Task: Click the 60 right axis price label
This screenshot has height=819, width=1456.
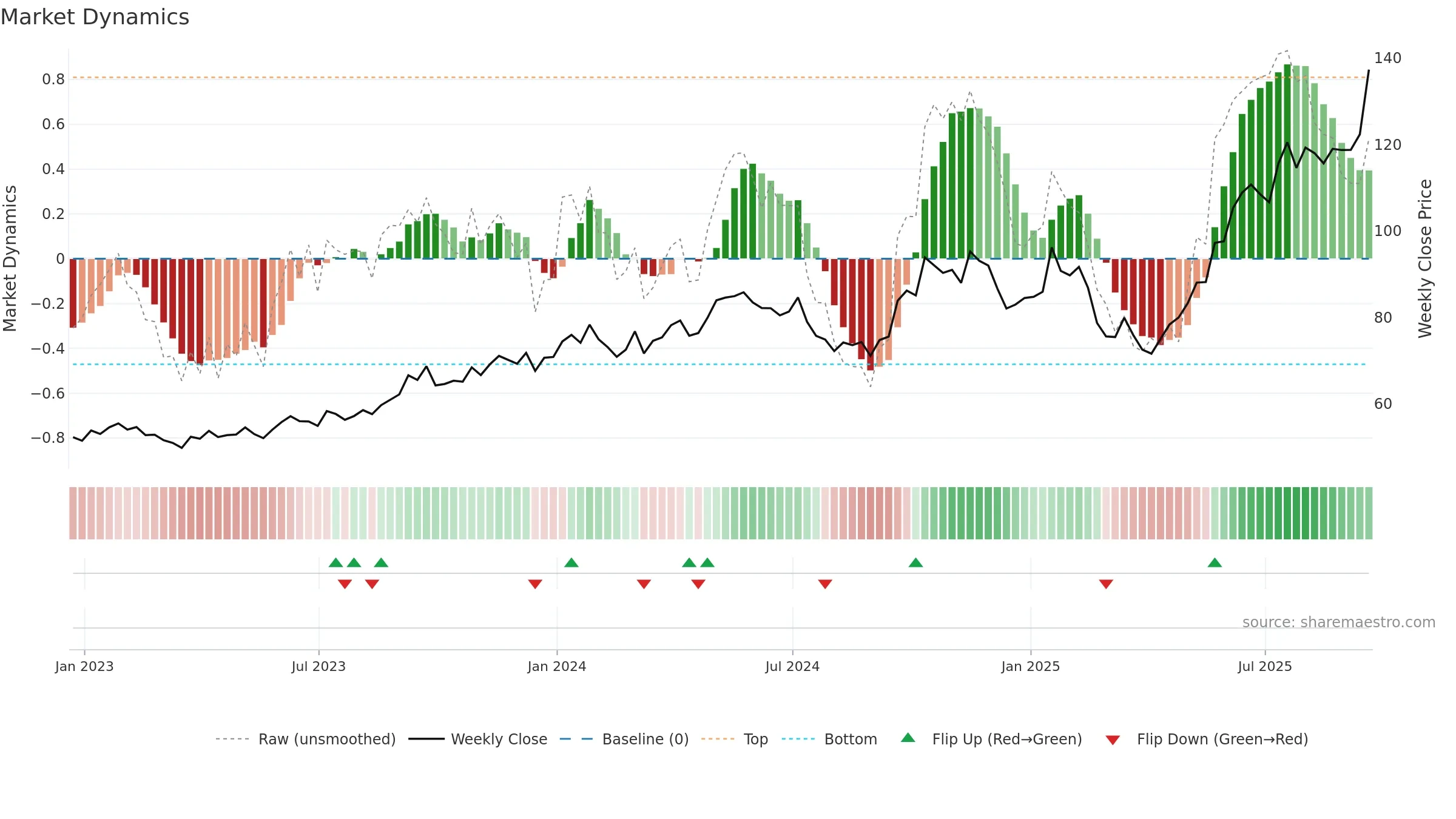Action: pyautogui.click(x=1383, y=404)
